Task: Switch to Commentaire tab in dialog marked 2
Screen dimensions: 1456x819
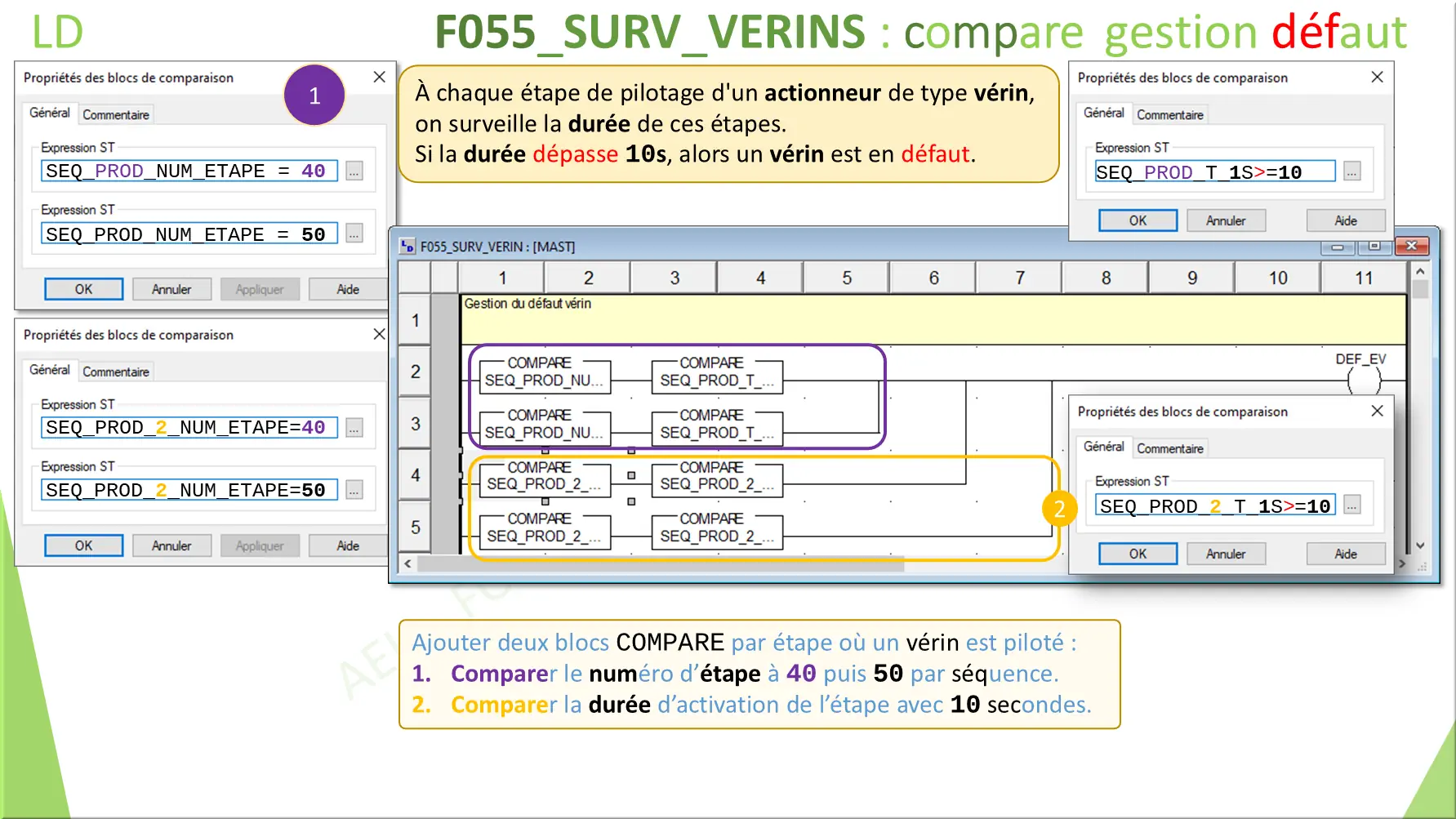Action: click(x=1170, y=448)
